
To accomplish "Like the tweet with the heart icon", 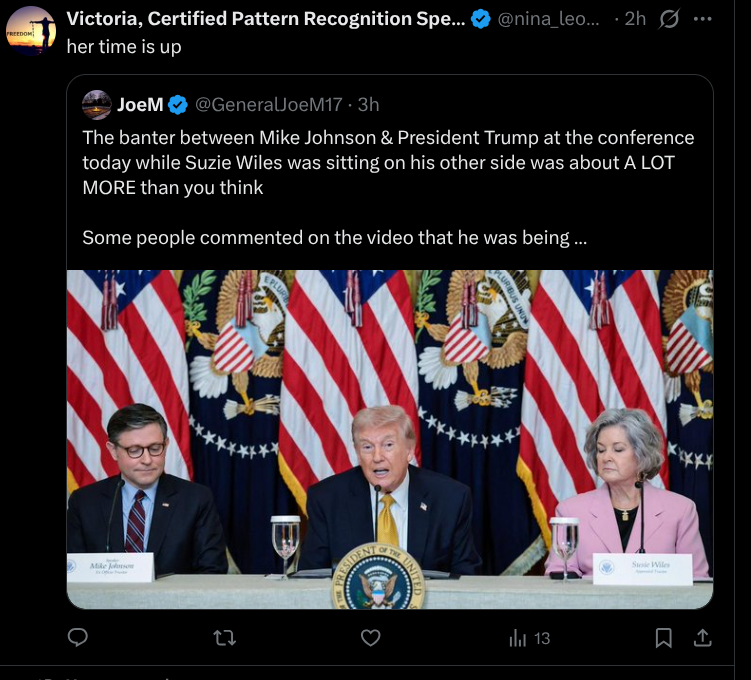I will pyautogui.click(x=371, y=637).
